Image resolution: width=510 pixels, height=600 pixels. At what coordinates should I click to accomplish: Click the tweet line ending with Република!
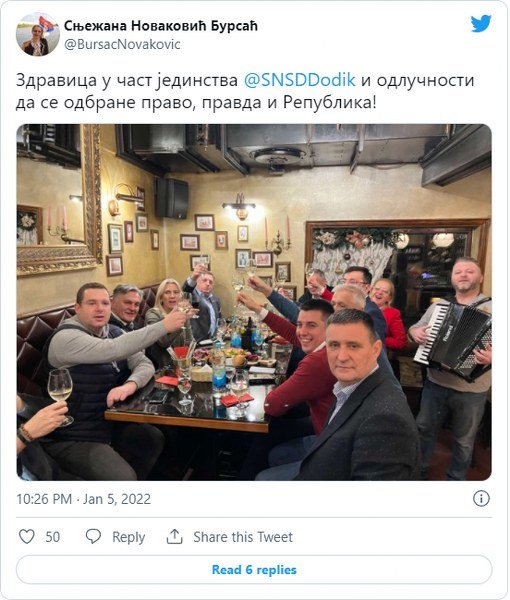click(196, 103)
